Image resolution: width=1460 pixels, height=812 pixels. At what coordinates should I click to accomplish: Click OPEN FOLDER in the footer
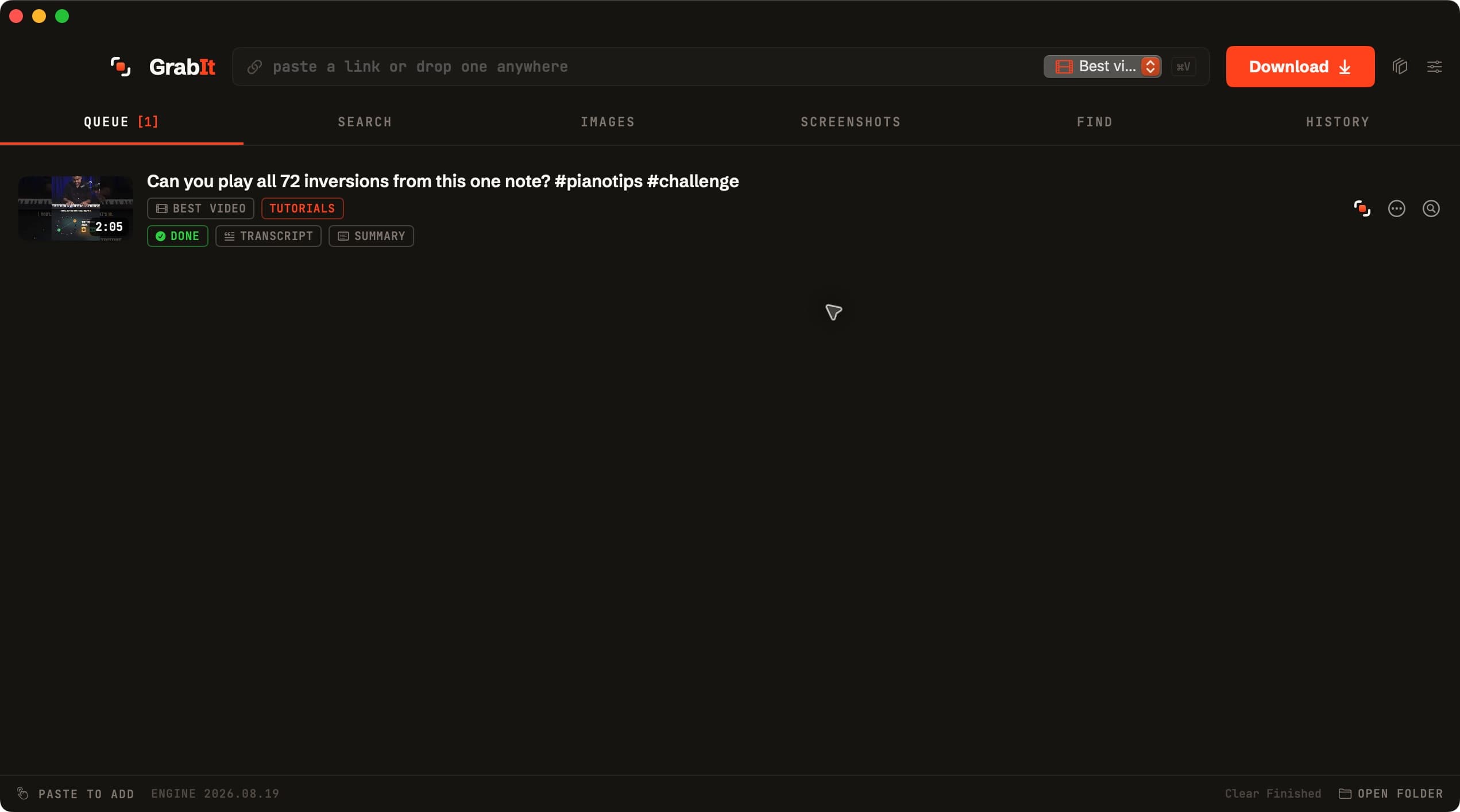pos(1391,794)
